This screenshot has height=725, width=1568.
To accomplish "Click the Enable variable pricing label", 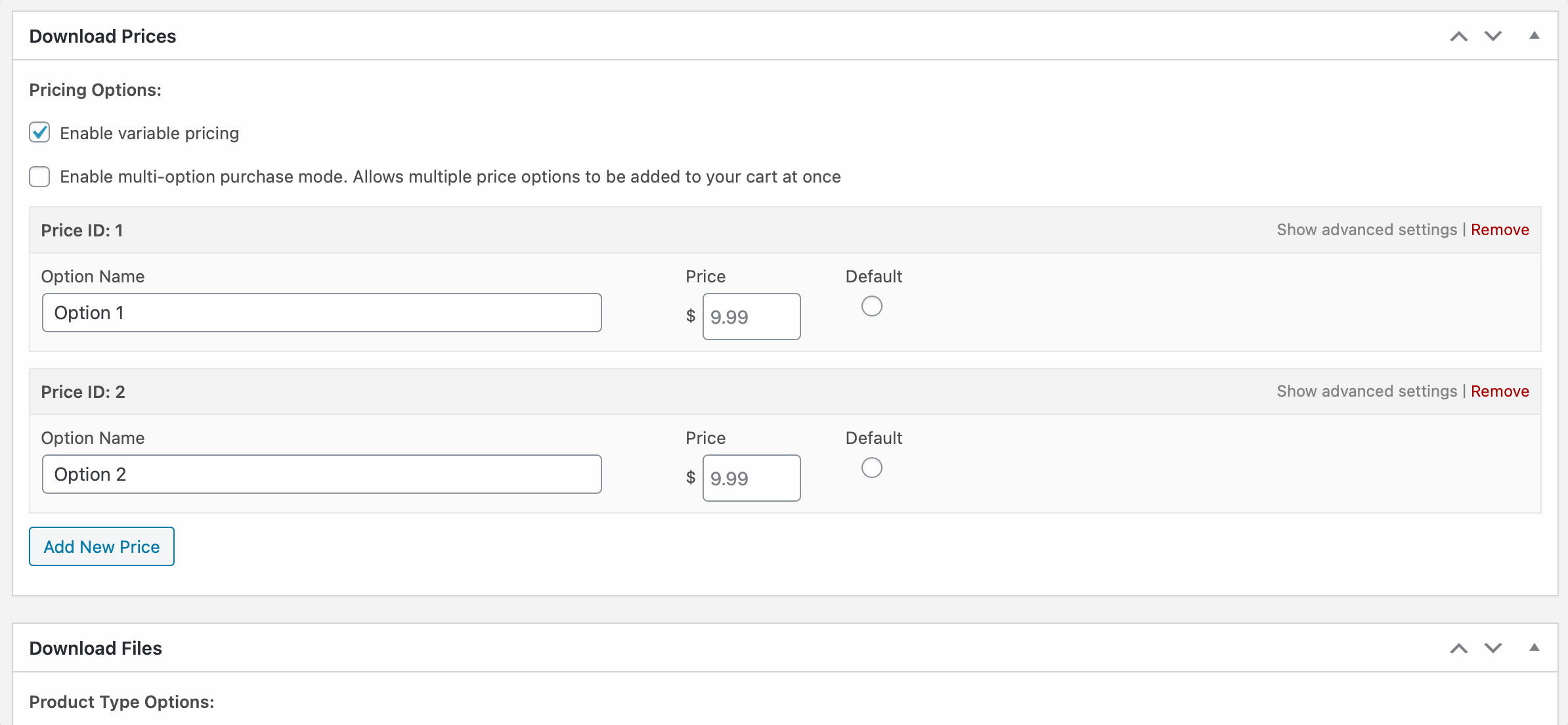I will [x=149, y=133].
